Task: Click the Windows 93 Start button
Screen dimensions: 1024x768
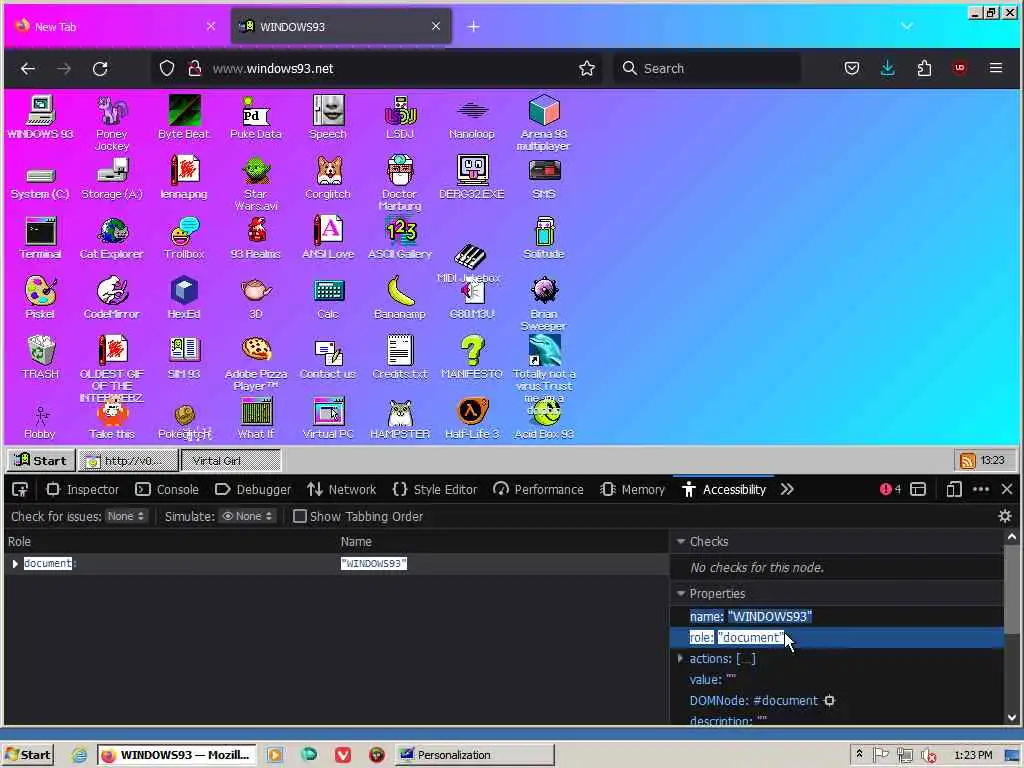Action: (41, 460)
